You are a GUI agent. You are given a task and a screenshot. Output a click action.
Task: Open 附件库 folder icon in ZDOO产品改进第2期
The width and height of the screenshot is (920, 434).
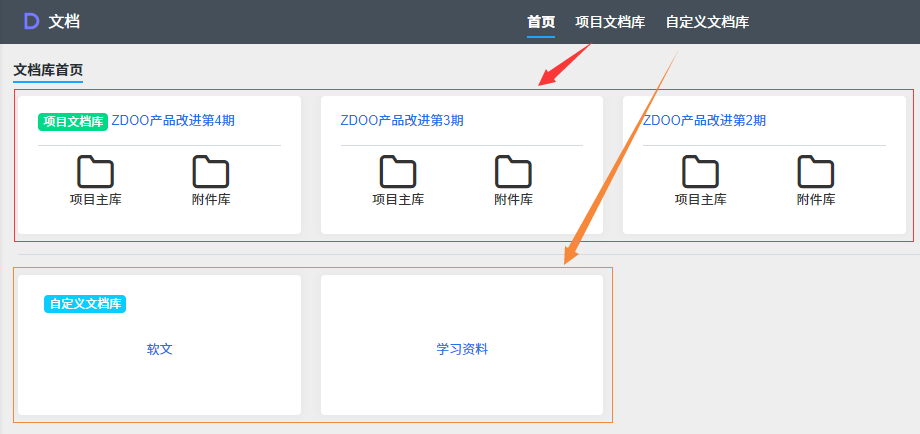[x=815, y=172]
